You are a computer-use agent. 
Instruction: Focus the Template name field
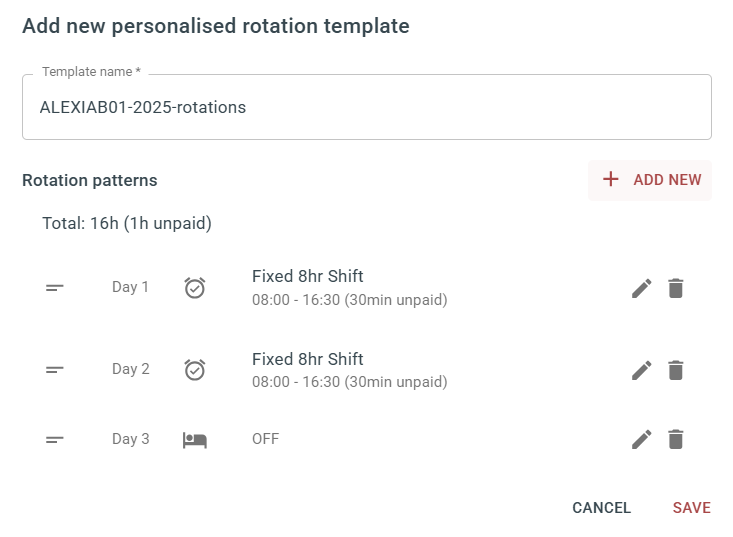tap(367, 107)
